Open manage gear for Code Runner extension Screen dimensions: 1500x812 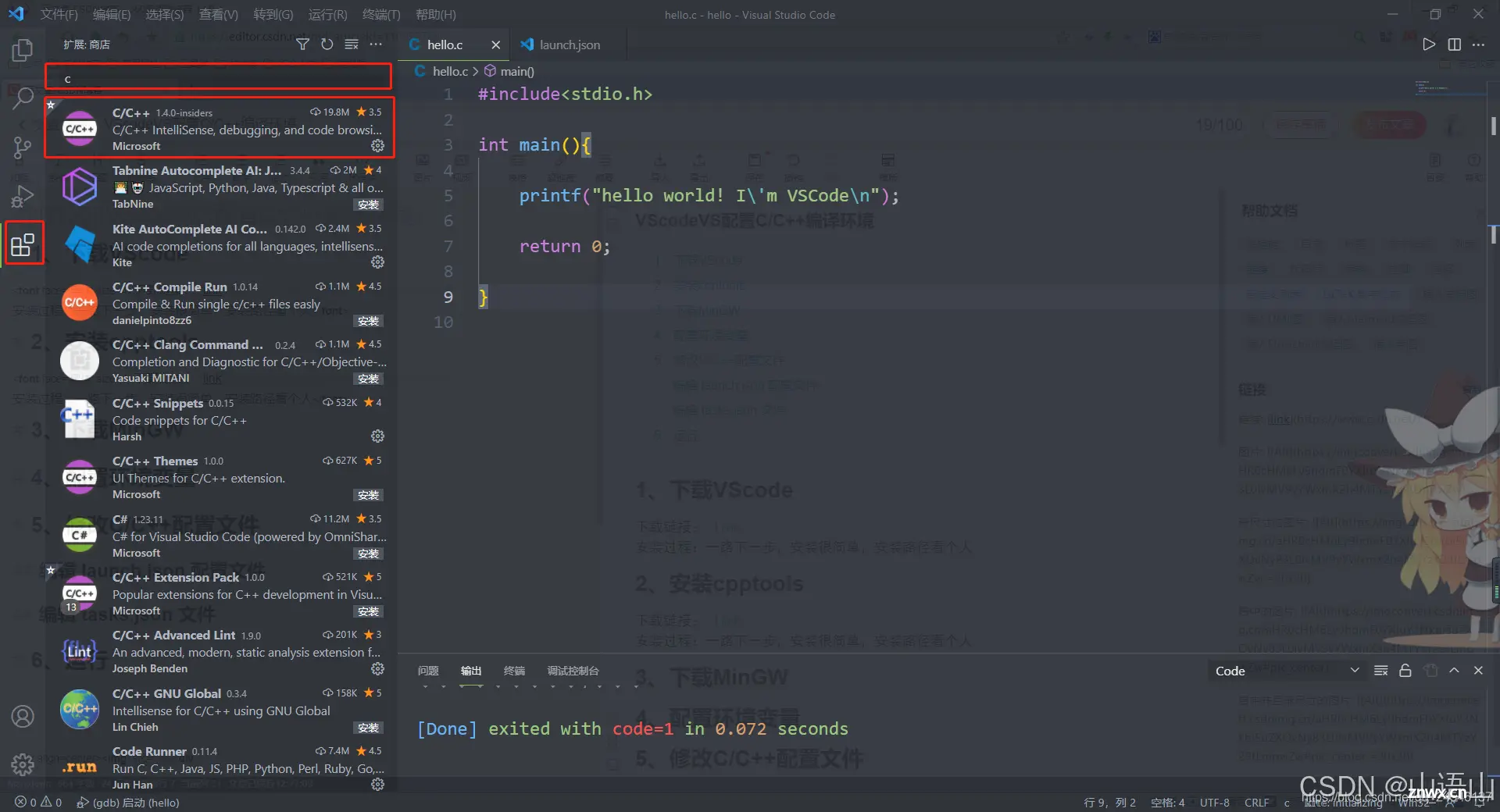coord(377,785)
